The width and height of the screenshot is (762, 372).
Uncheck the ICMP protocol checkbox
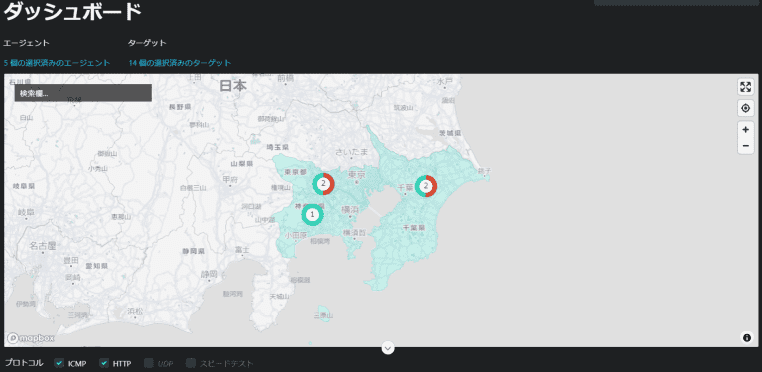[x=59, y=363]
